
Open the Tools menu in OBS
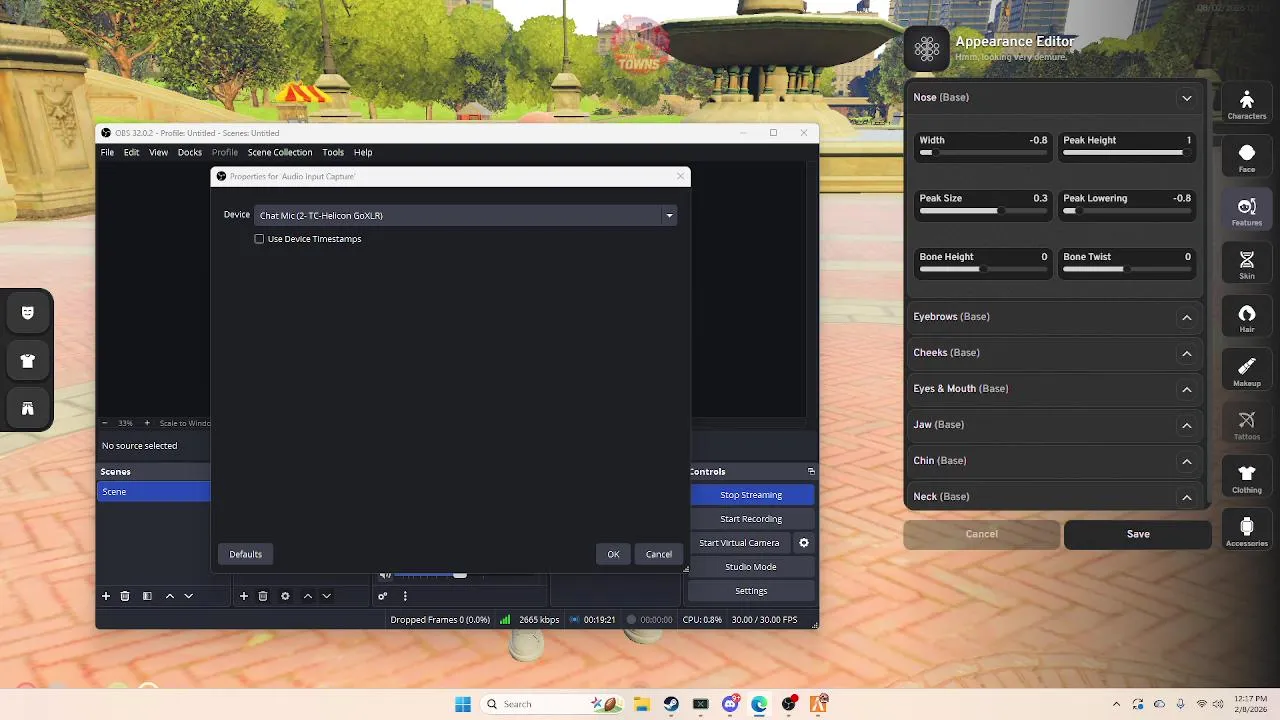click(x=333, y=153)
